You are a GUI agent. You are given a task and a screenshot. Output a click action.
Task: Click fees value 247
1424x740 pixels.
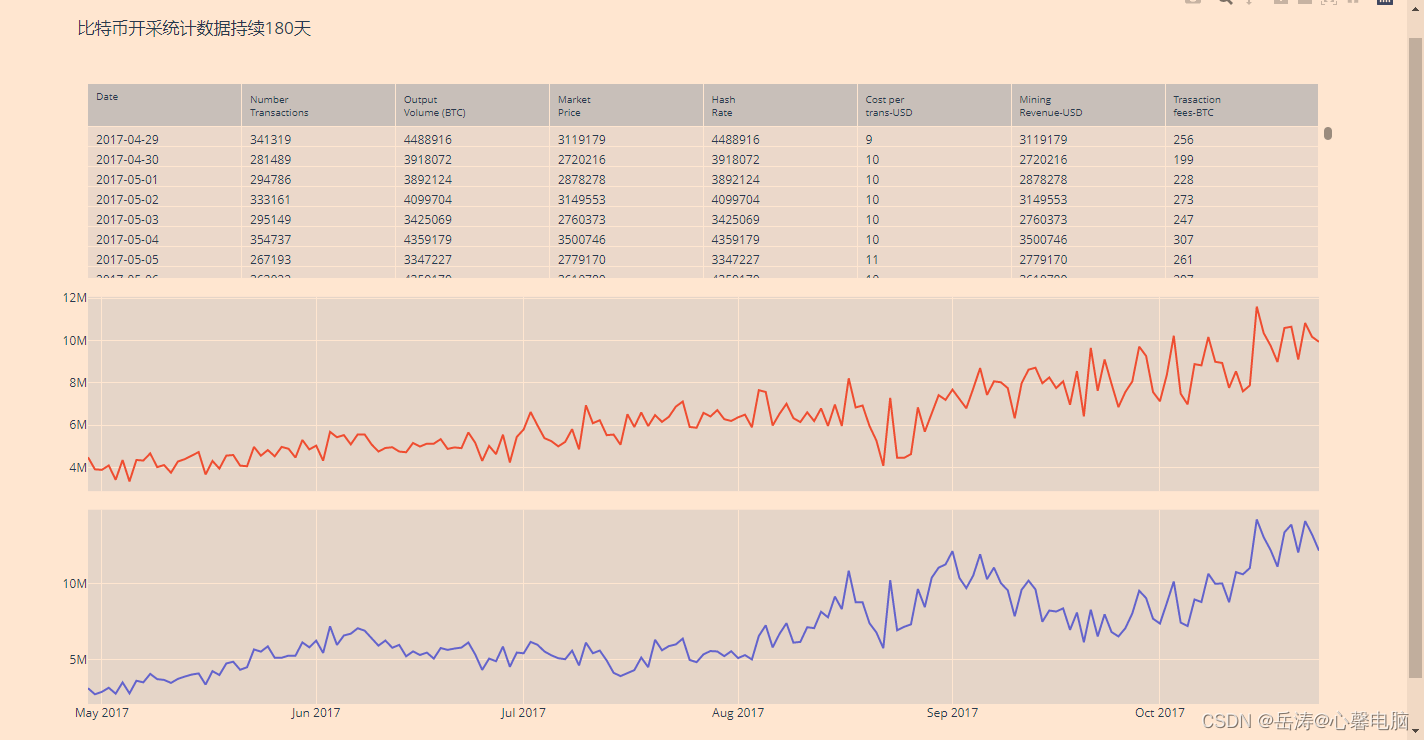pyautogui.click(x=1184, y=220)
